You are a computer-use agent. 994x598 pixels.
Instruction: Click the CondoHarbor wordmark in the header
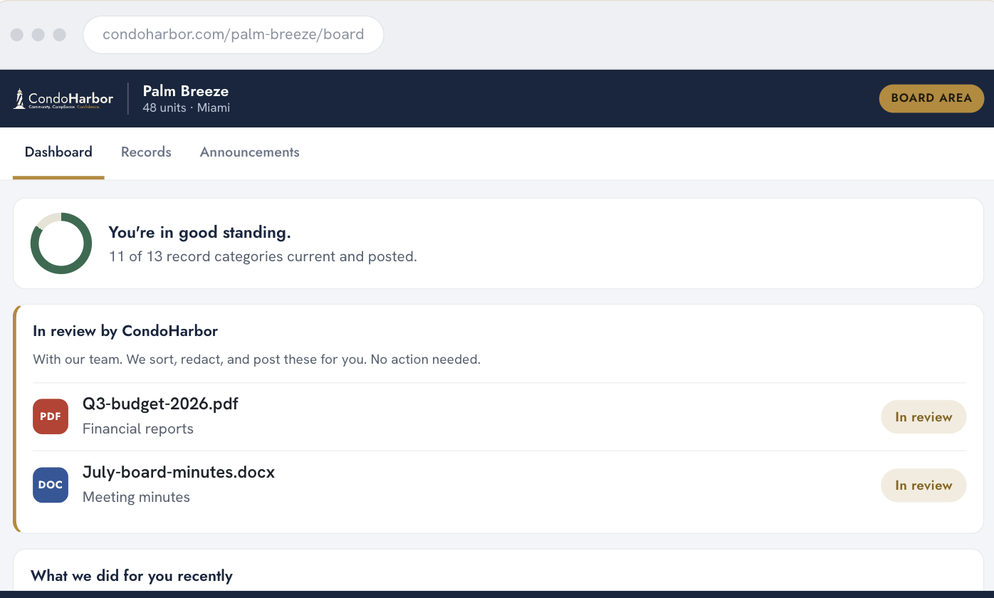click(71, 98)
